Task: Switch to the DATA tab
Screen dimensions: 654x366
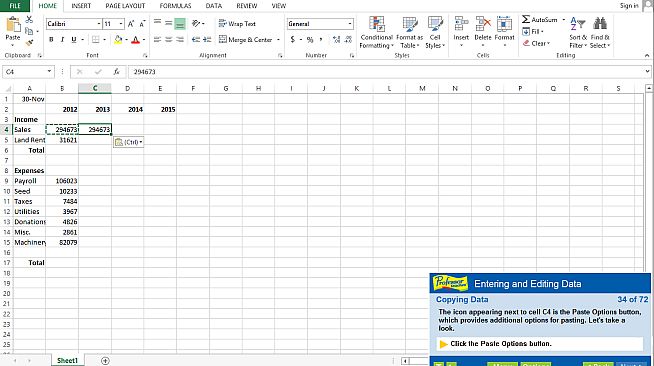Action: click(214, 6)
